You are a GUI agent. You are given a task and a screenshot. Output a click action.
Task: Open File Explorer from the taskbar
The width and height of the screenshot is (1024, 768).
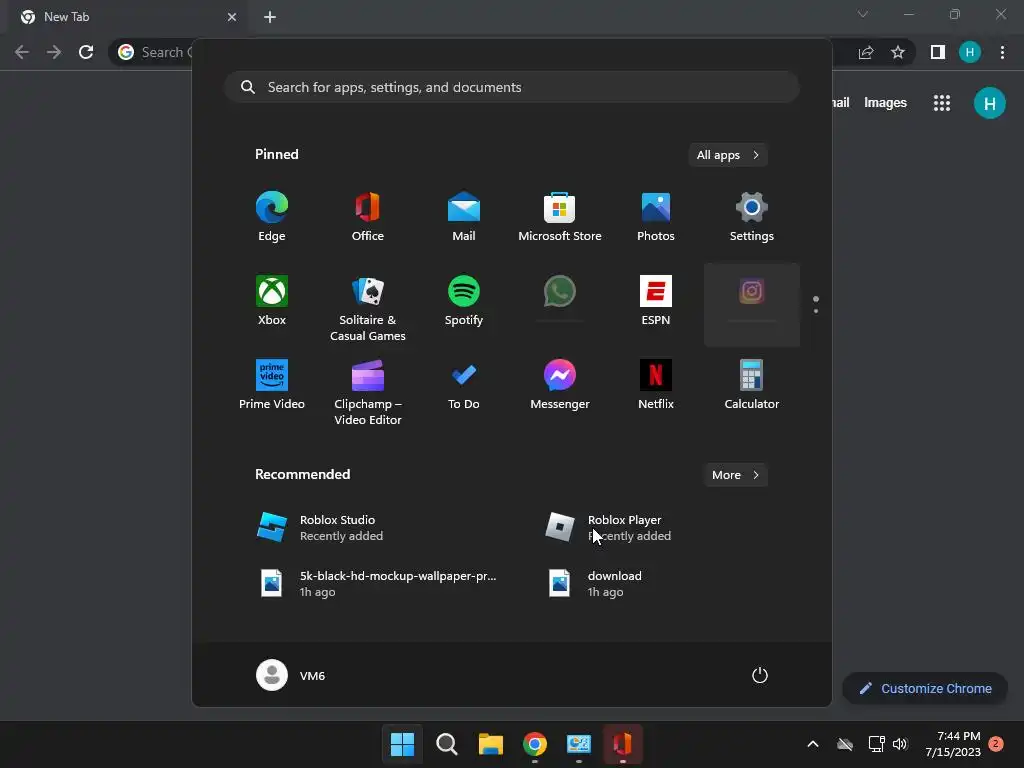[490, 744]
